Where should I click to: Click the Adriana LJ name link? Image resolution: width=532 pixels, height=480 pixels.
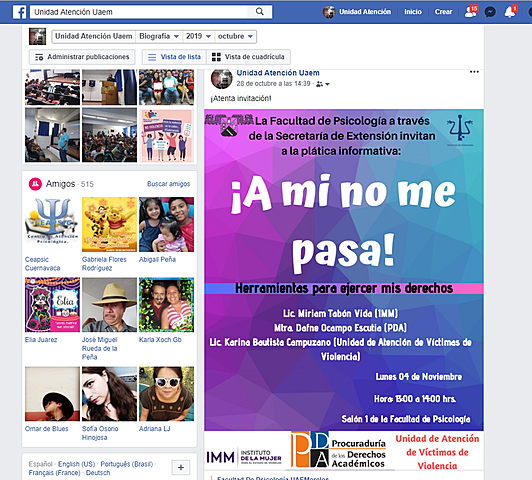[x=154, y=429]
